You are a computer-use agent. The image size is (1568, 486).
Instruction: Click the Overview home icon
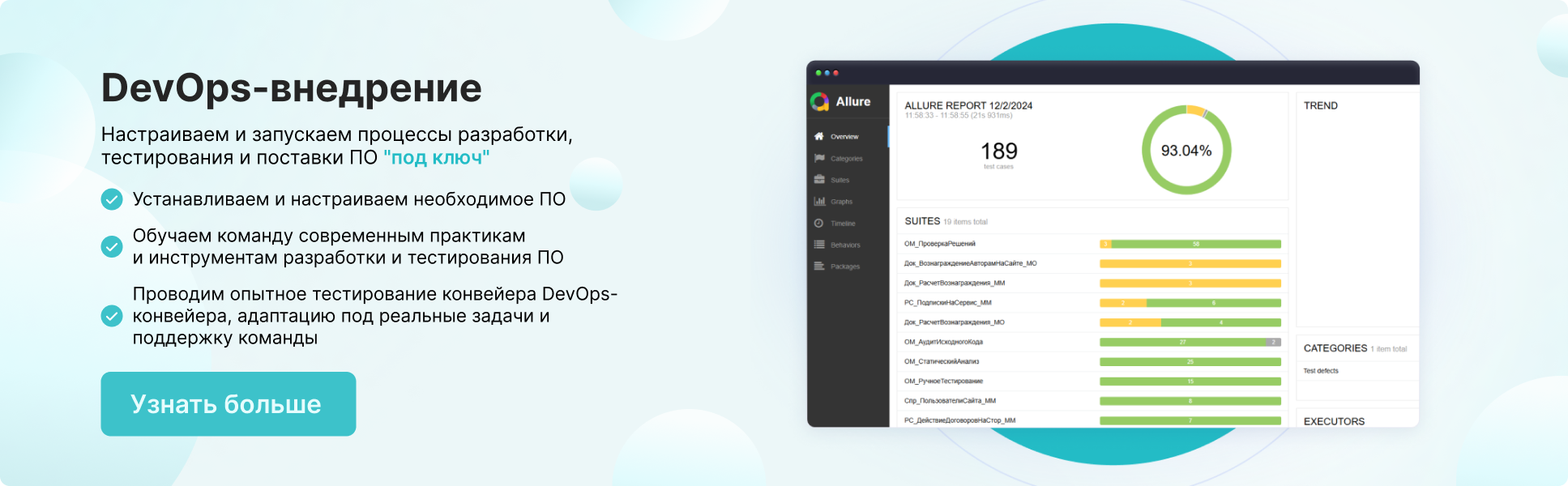pyautogui.click(x=819, y=136)
